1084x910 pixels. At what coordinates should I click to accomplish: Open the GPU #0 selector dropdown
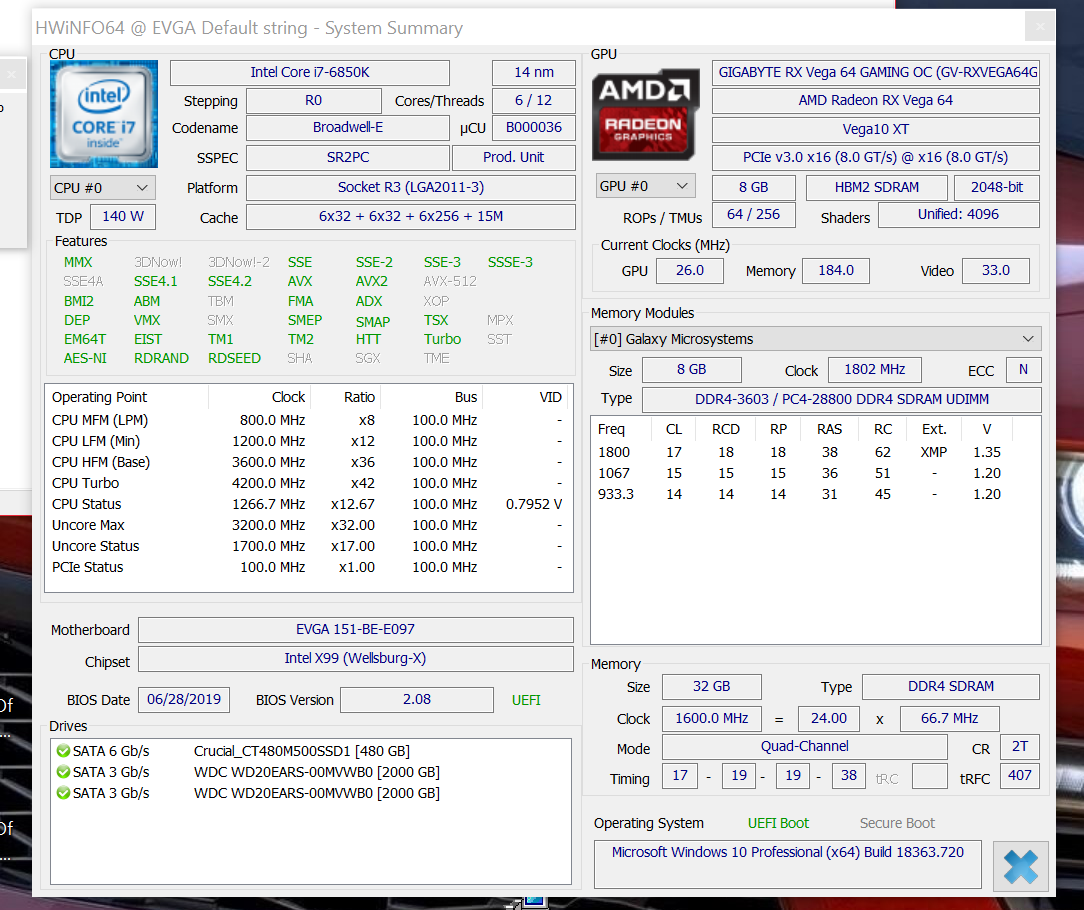[645, 186]
